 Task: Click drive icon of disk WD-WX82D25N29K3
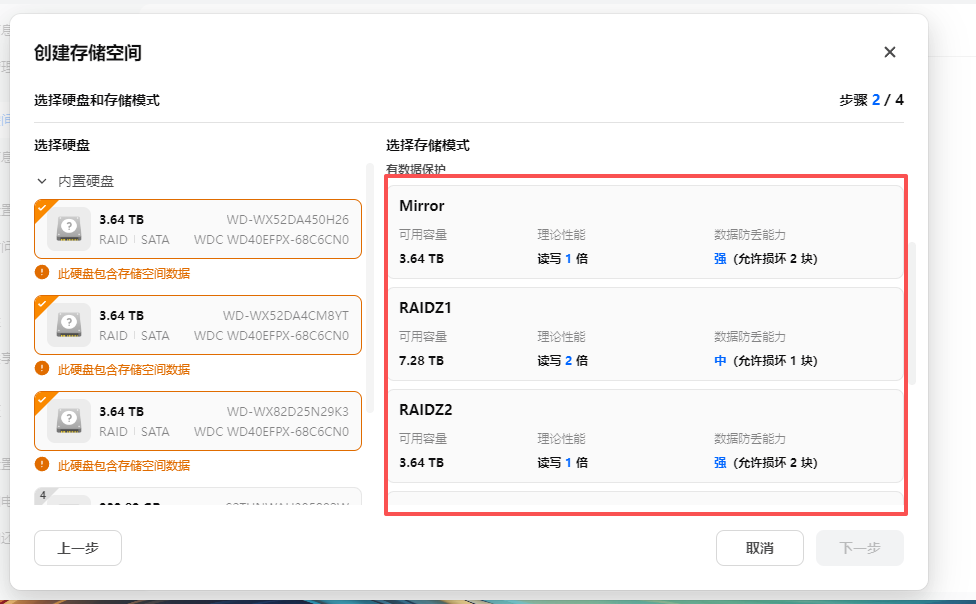coord(69,421)
